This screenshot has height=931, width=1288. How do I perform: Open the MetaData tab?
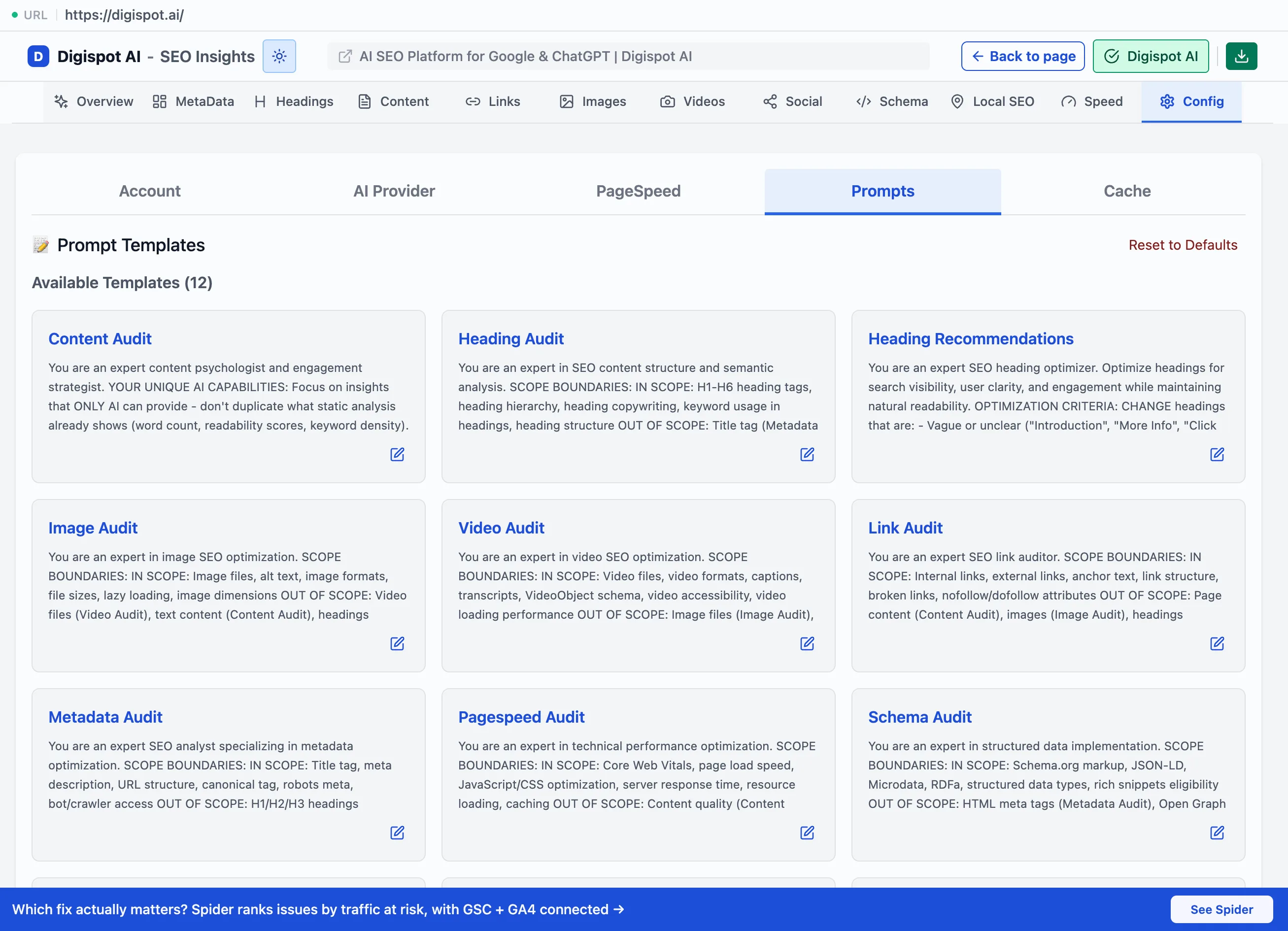point(193,101)
